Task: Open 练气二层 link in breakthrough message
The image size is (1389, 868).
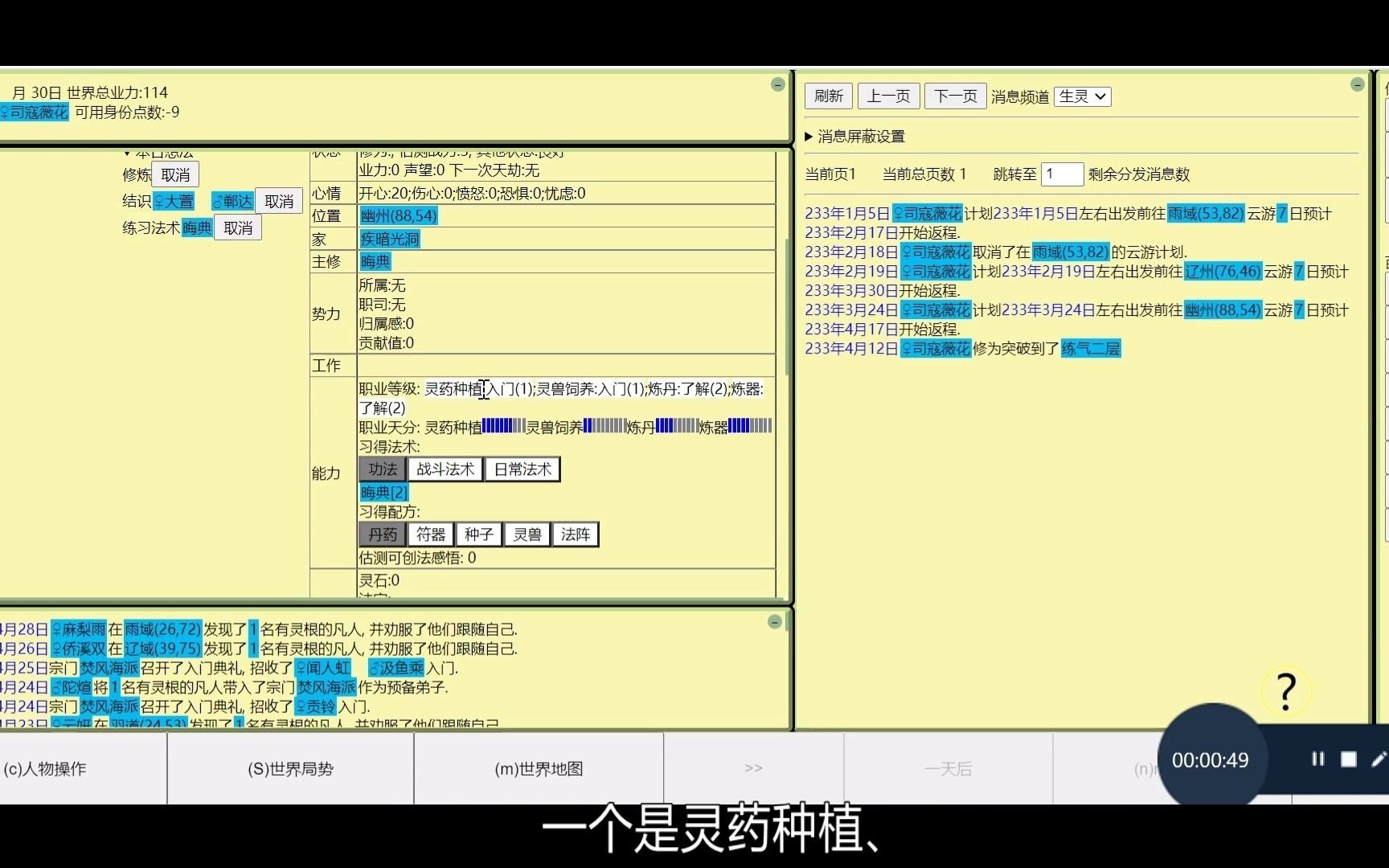Action: [x=1091, y=349]
